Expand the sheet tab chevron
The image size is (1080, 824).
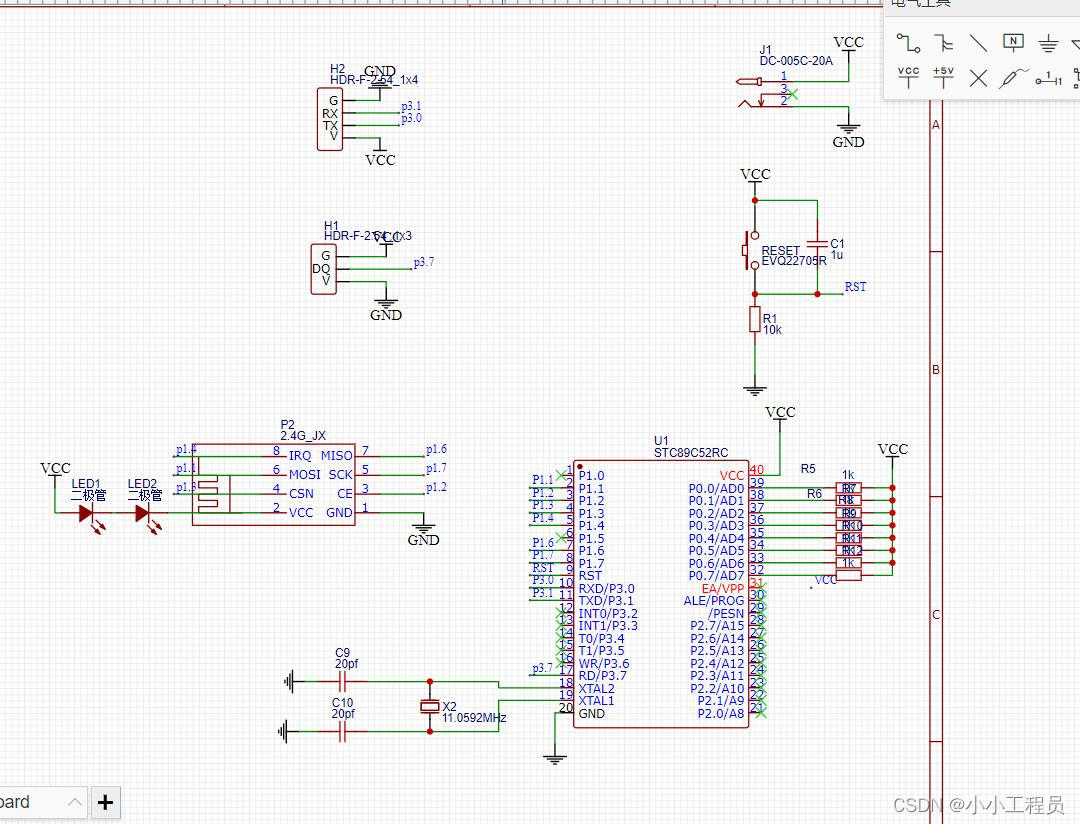point(75,801)
